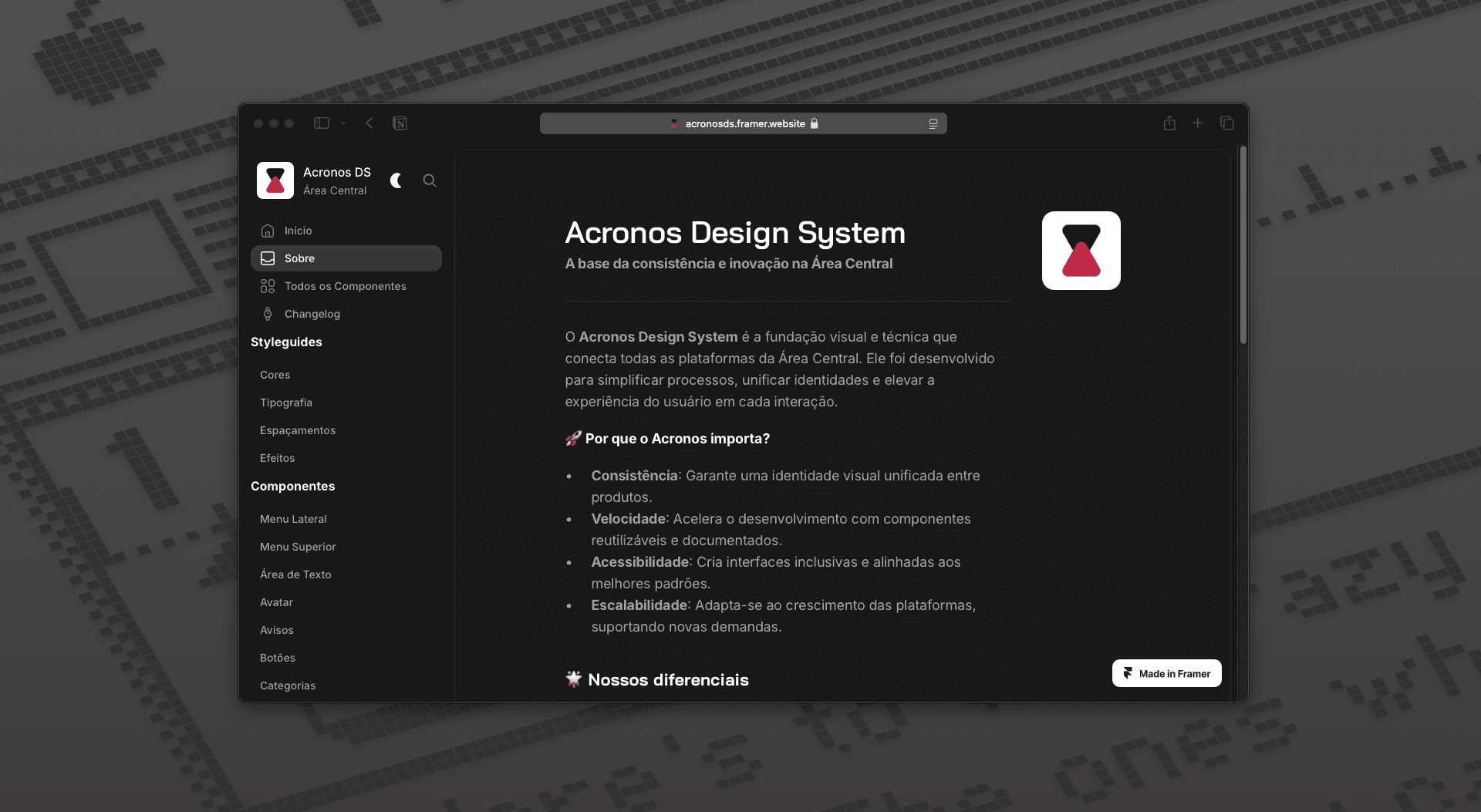The width and height of the screenshot is (1481, 812).
Task: Click the Made in Framer badge
Action: [1167, 673]
